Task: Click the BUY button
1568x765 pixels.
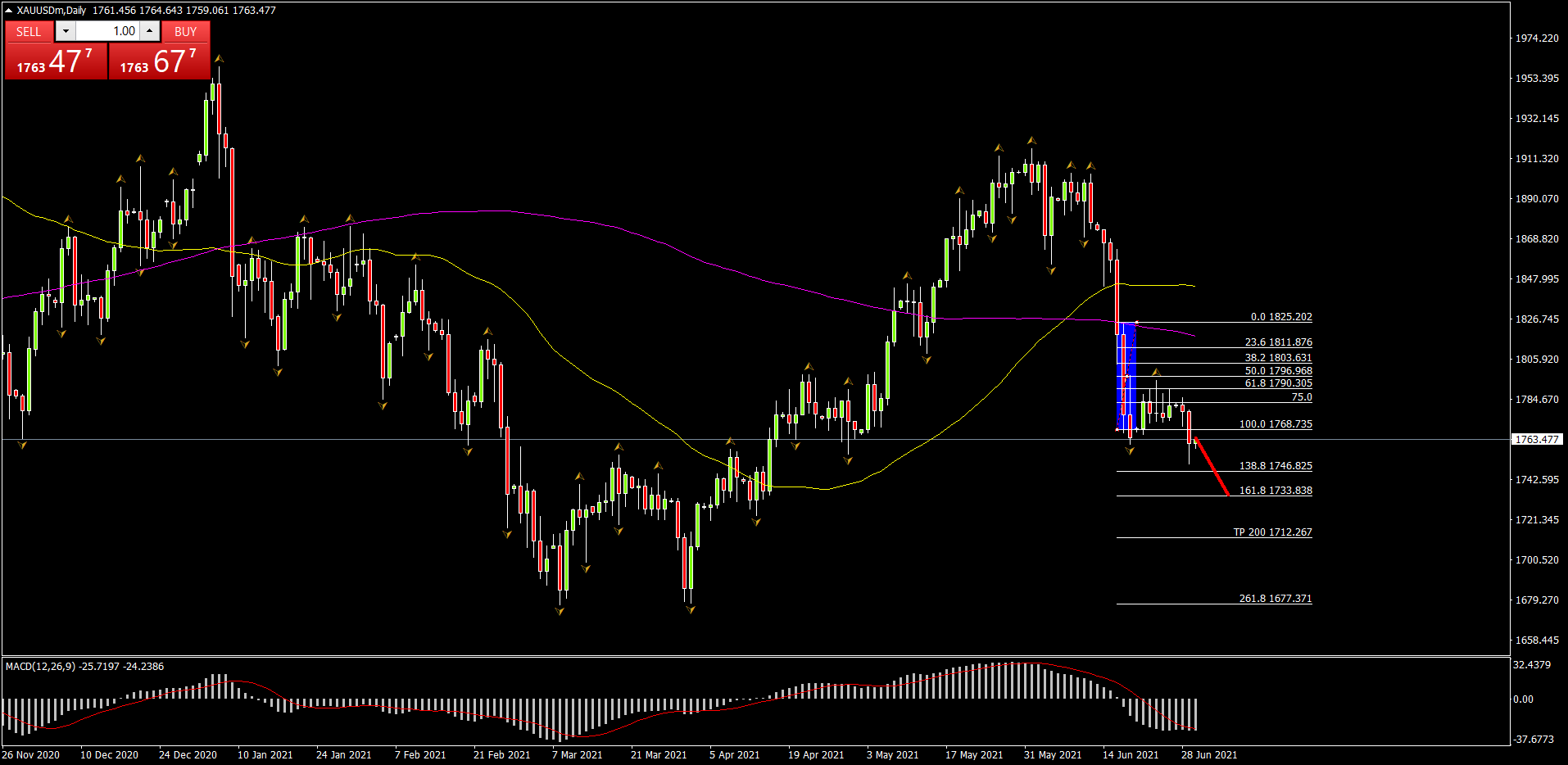Action: [x=186, y=31]
